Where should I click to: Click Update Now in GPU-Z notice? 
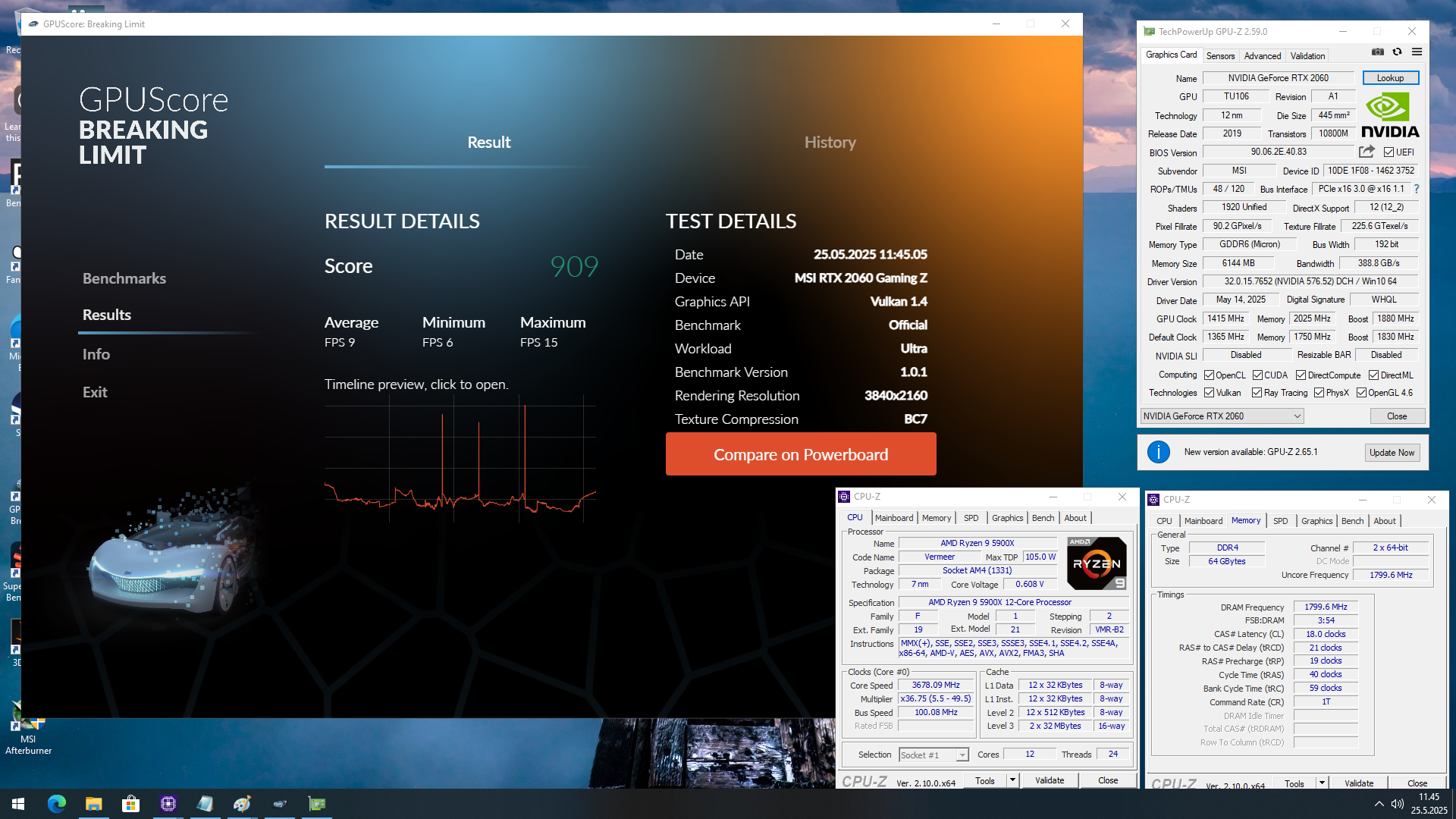coord(1392,453)
